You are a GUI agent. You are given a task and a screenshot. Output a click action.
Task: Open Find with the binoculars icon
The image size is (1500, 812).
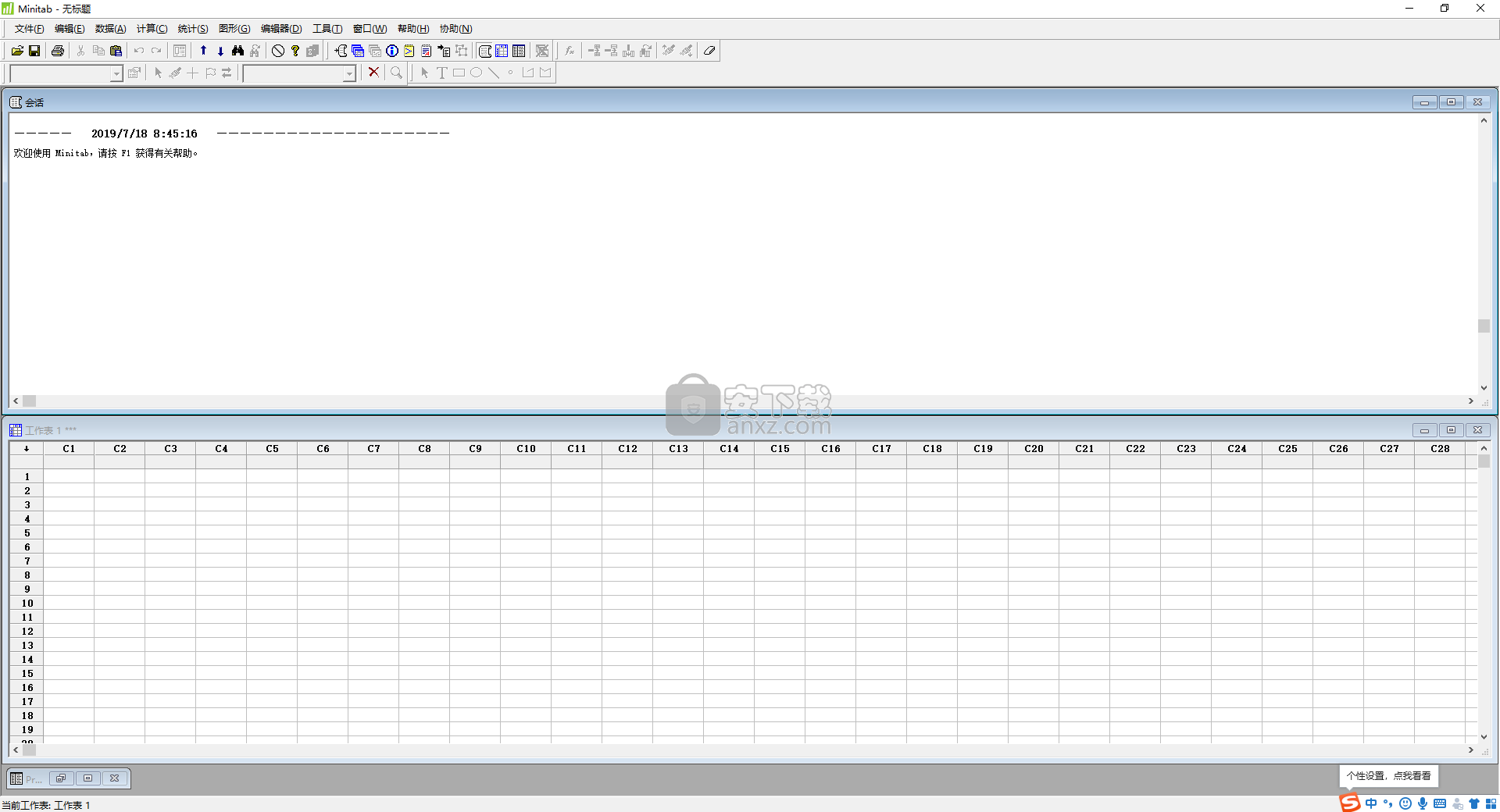(237, 51)
